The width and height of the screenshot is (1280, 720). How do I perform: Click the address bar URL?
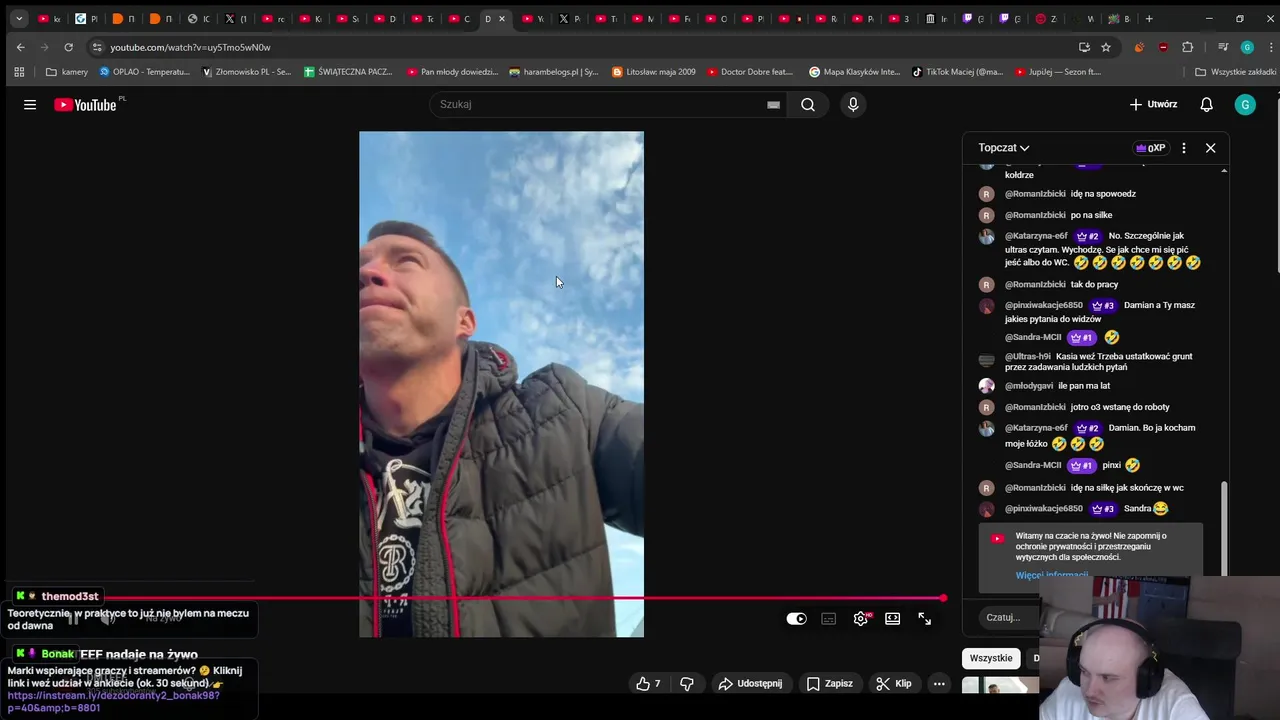190,47
